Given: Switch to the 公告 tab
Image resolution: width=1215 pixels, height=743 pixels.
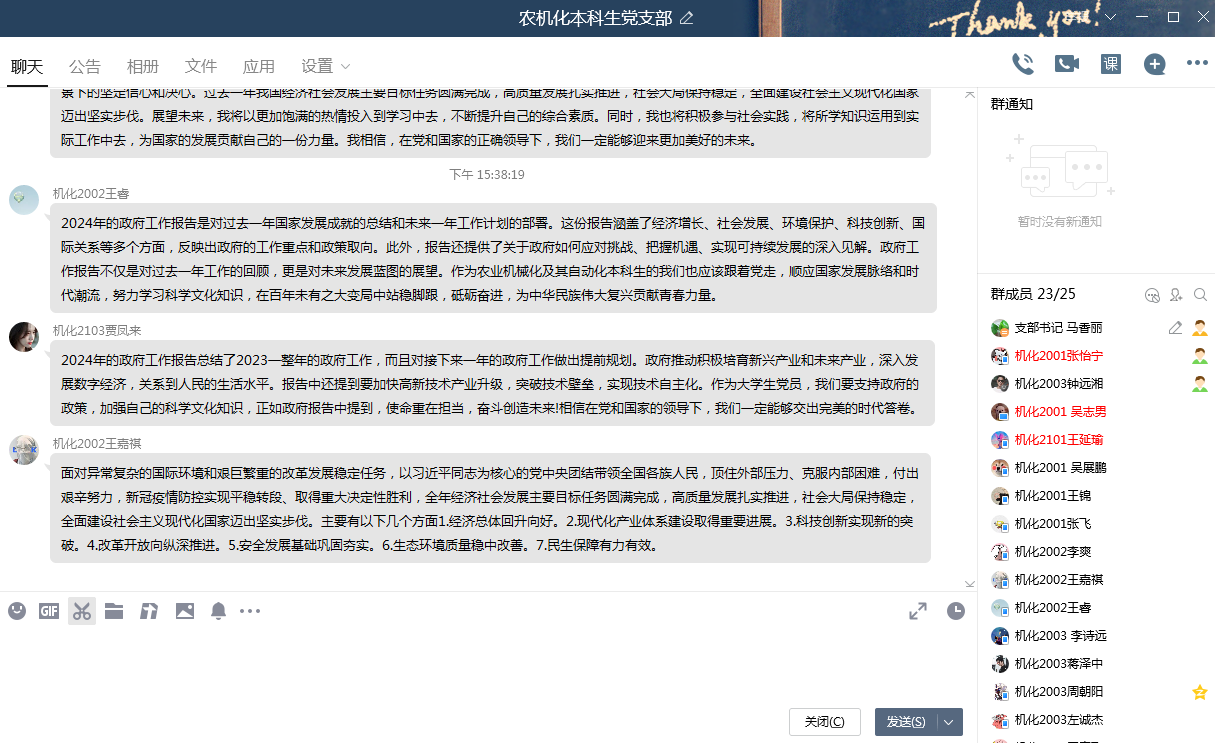Looking at the screenshot, I should [x=84, y=66].
